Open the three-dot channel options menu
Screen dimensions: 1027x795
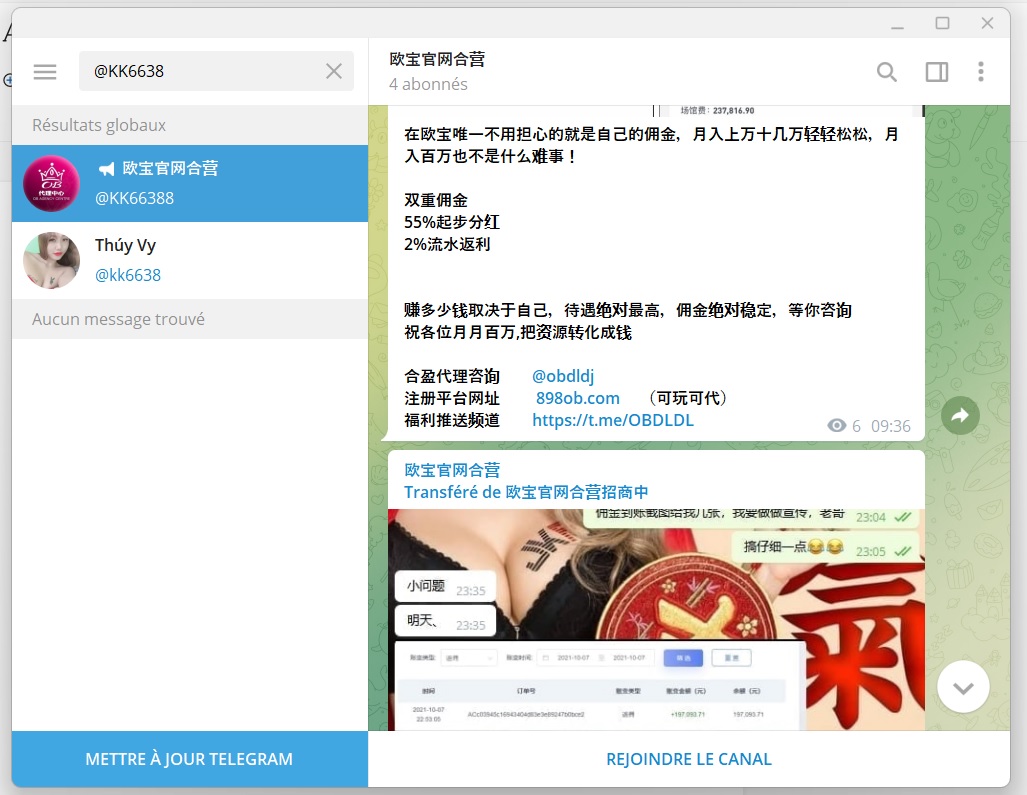[x=980, y=71]
